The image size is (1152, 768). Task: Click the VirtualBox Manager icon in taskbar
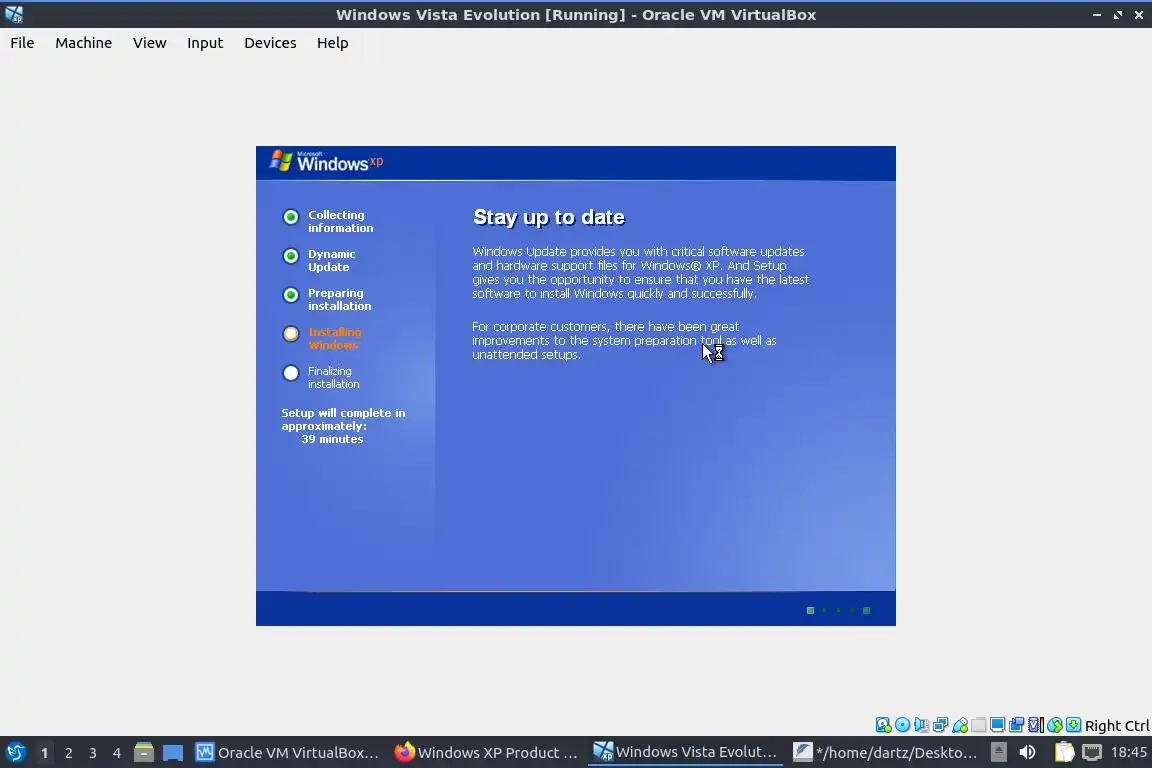(x=204, y=752)
